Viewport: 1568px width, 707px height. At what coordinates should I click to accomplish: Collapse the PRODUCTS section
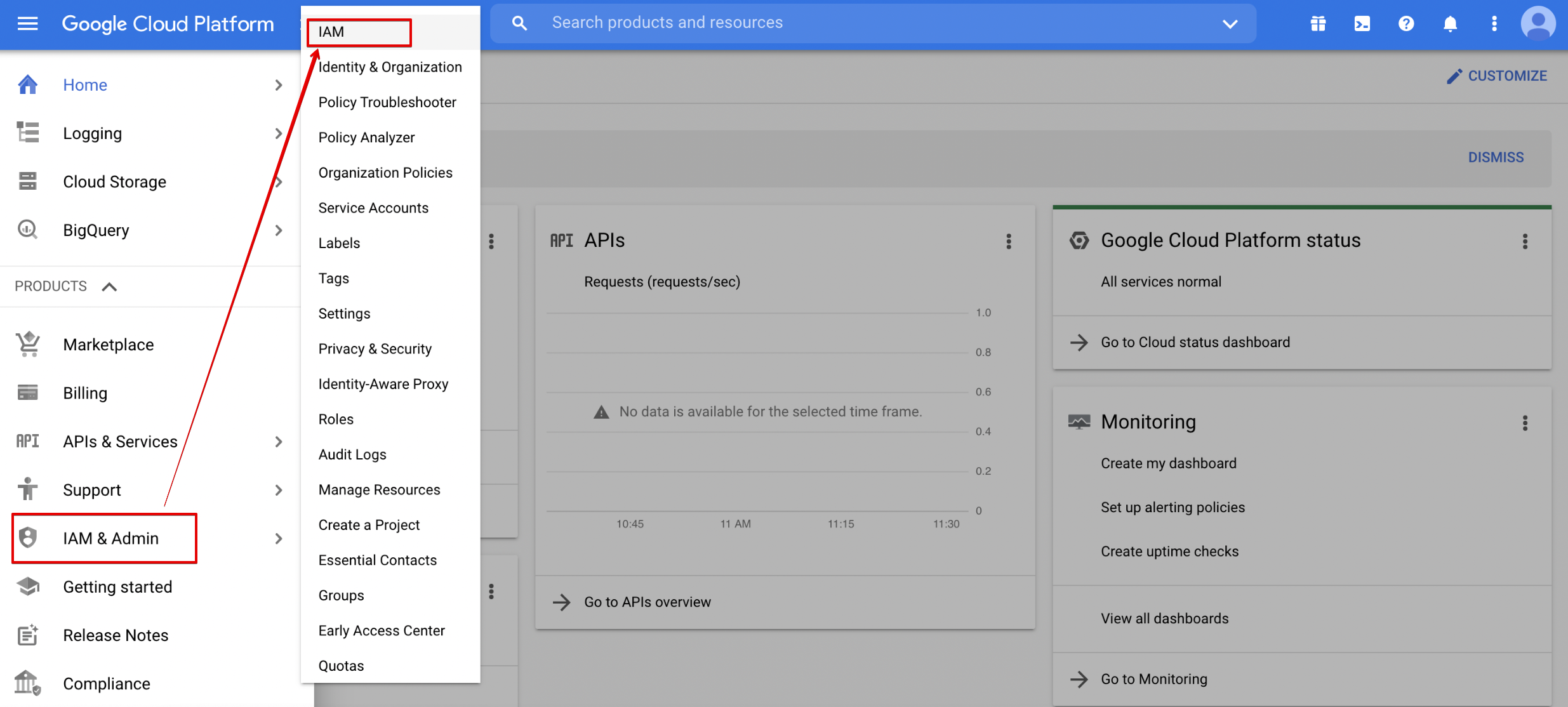[109, 286]
